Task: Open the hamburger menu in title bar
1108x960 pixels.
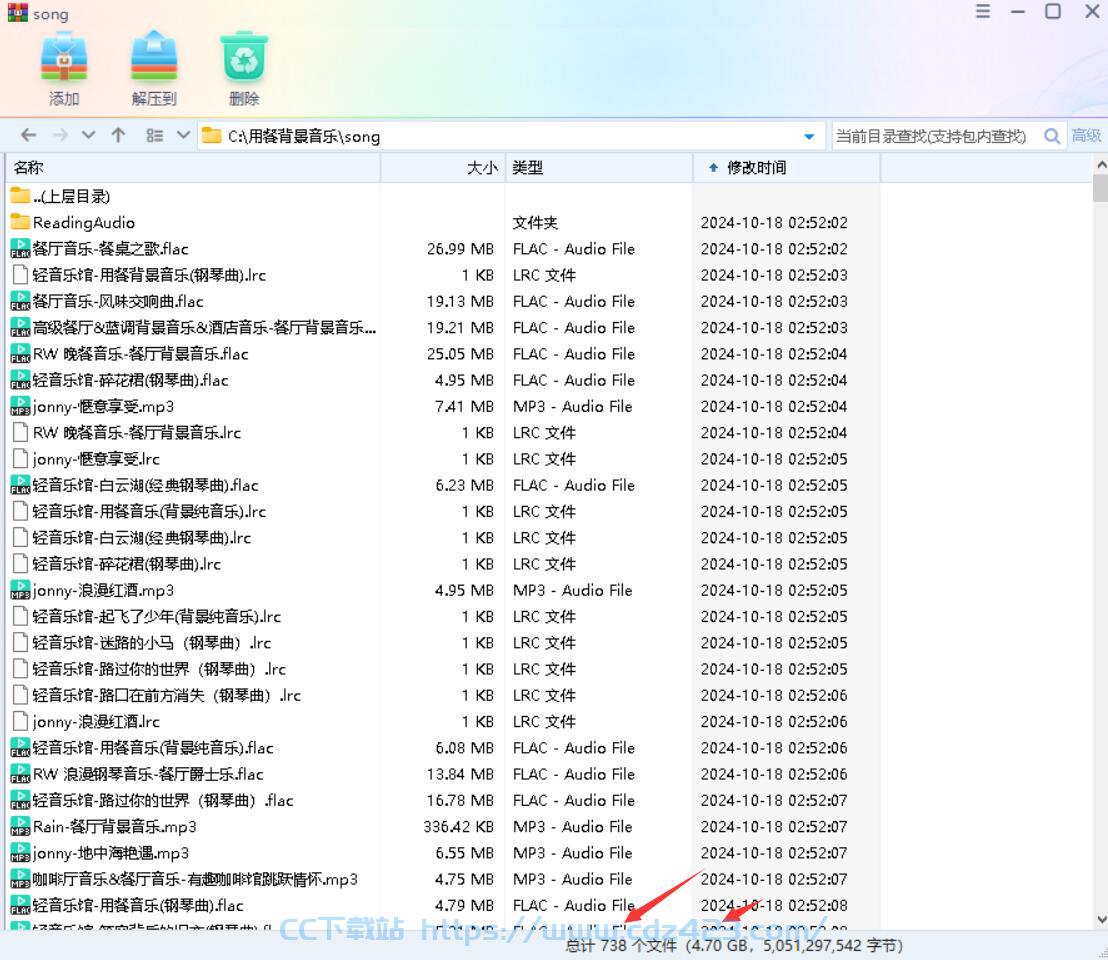Action: (x=983, y=11)
